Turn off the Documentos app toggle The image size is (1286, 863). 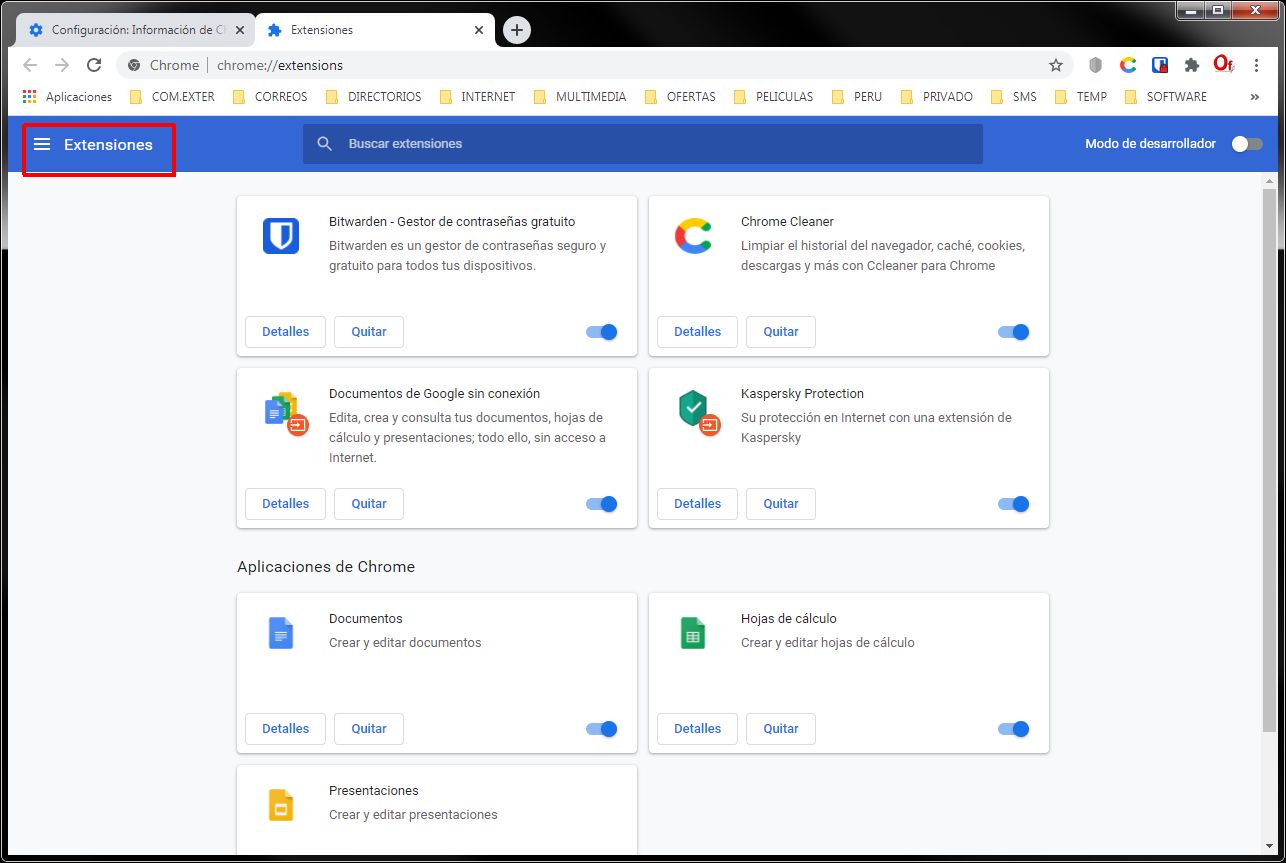coord(602,729)
